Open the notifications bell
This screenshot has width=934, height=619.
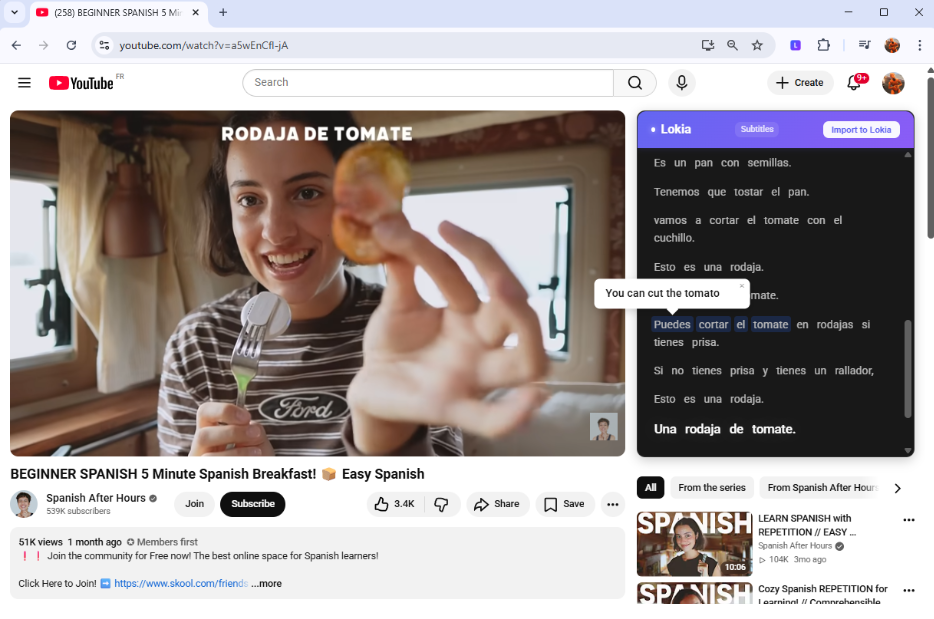854,83
